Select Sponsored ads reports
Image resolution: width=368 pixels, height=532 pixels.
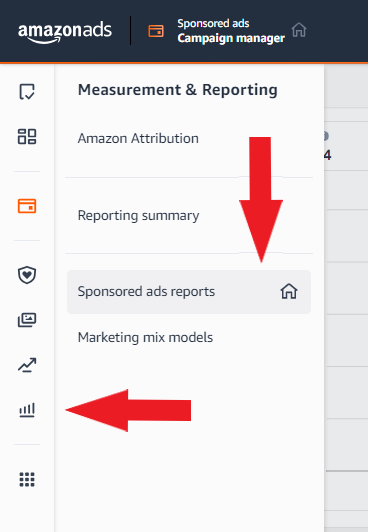coord(189,292)
